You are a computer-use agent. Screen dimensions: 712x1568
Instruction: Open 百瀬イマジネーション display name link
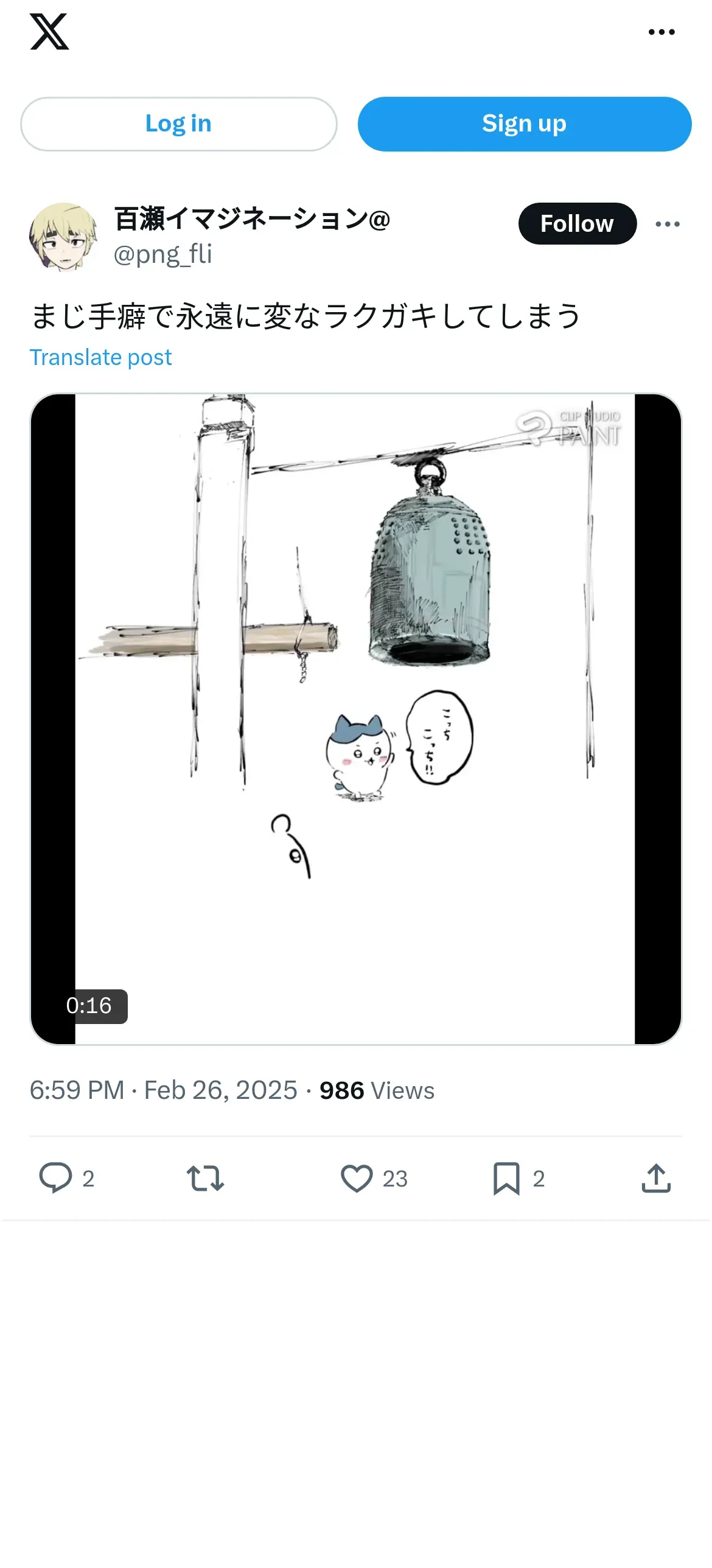pyautogui.click(x=252, y=219)
